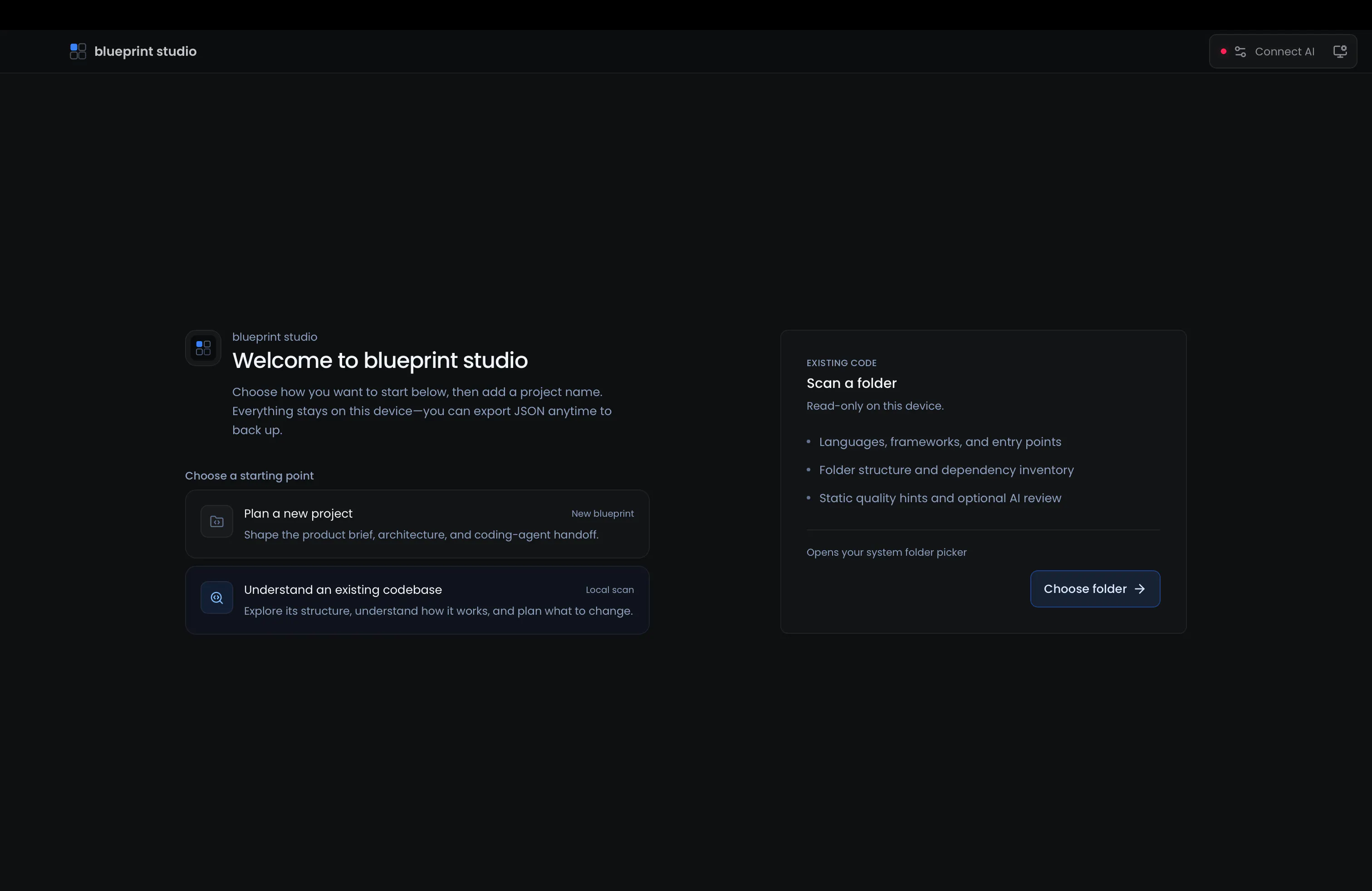
Task: Click the Connect AI sliders icon
Action: (x=1240, y=52)
